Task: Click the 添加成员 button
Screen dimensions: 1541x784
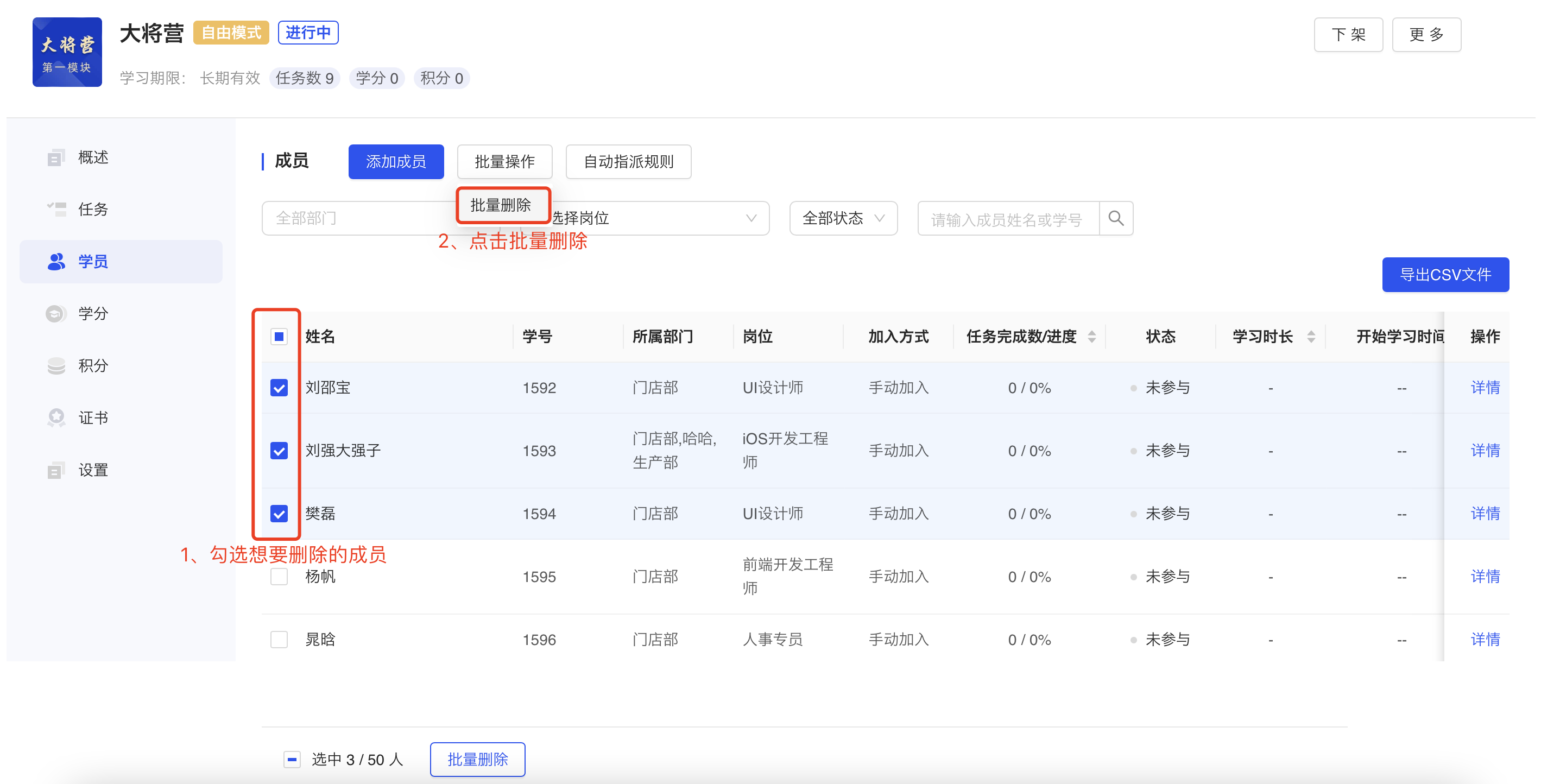Action: coord(396,161)
